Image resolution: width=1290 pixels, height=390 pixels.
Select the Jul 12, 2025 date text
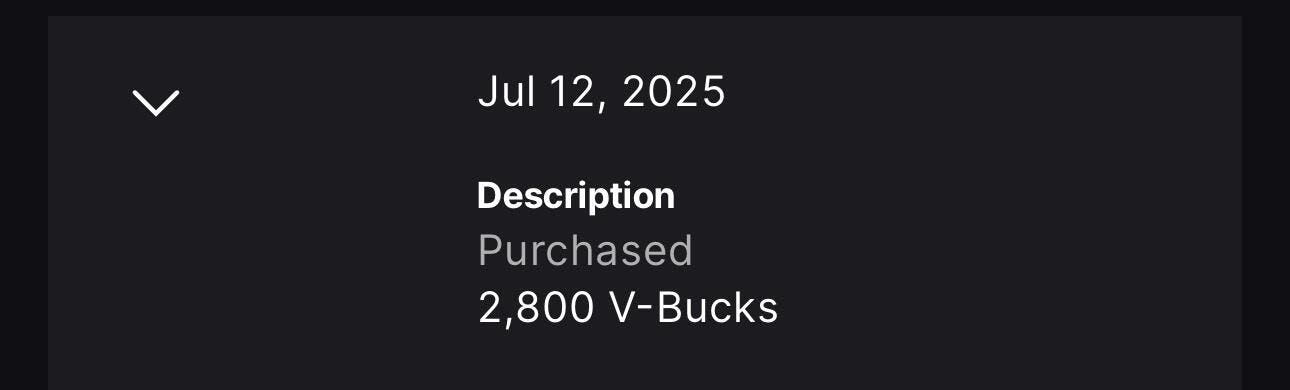(602, 93)
